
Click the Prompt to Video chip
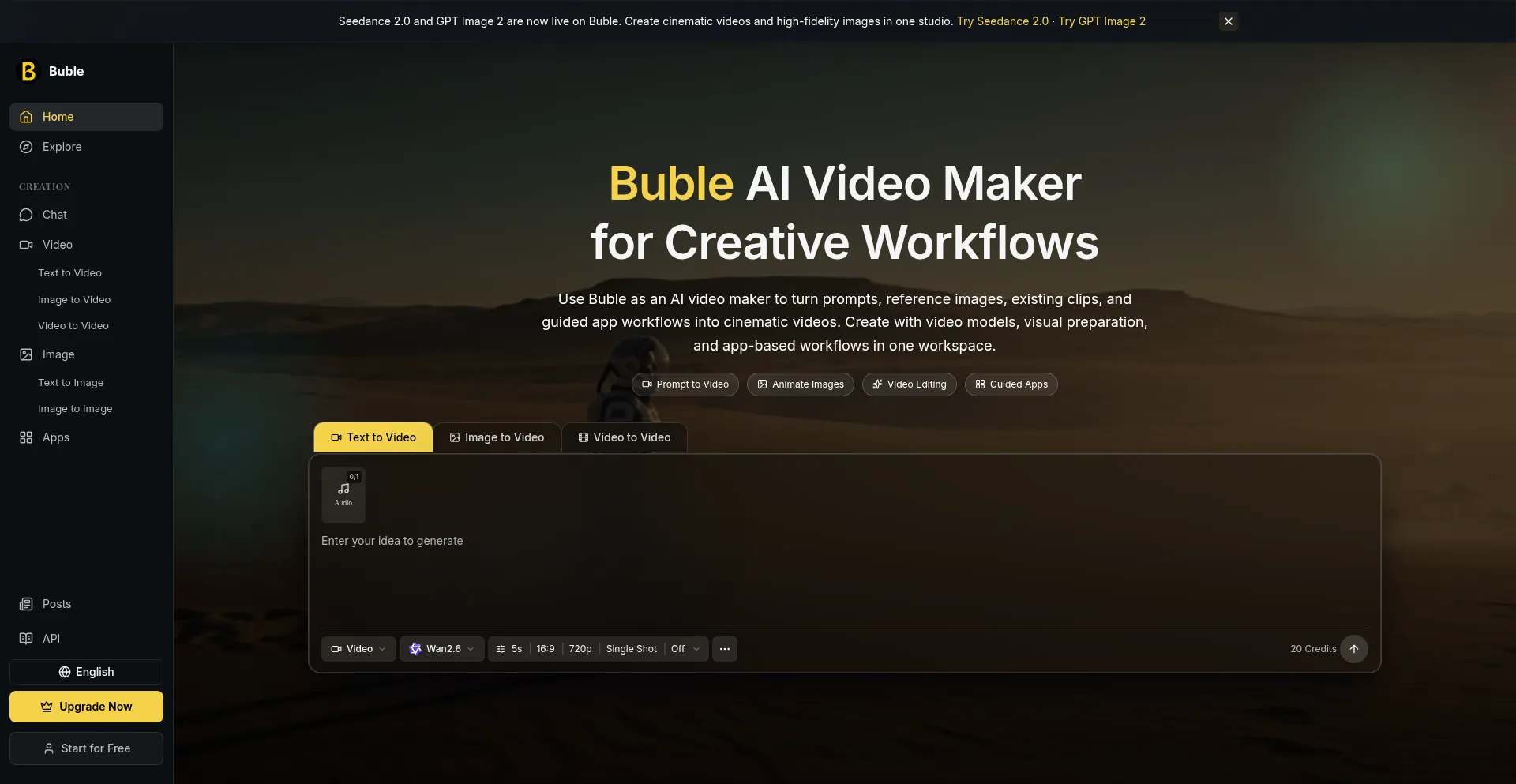coord(685,384)
